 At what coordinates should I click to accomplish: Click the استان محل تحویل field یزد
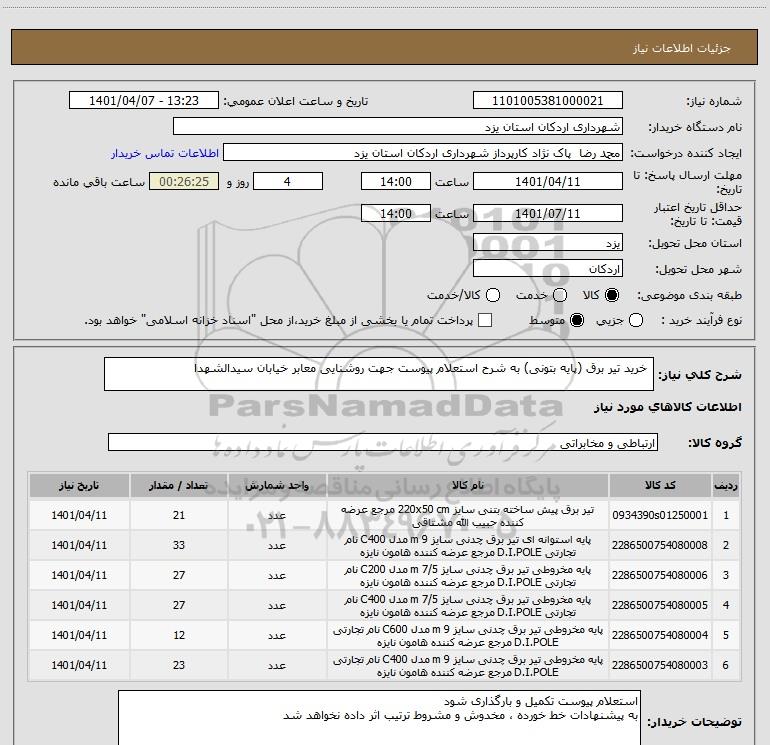(x=548, y=243)
